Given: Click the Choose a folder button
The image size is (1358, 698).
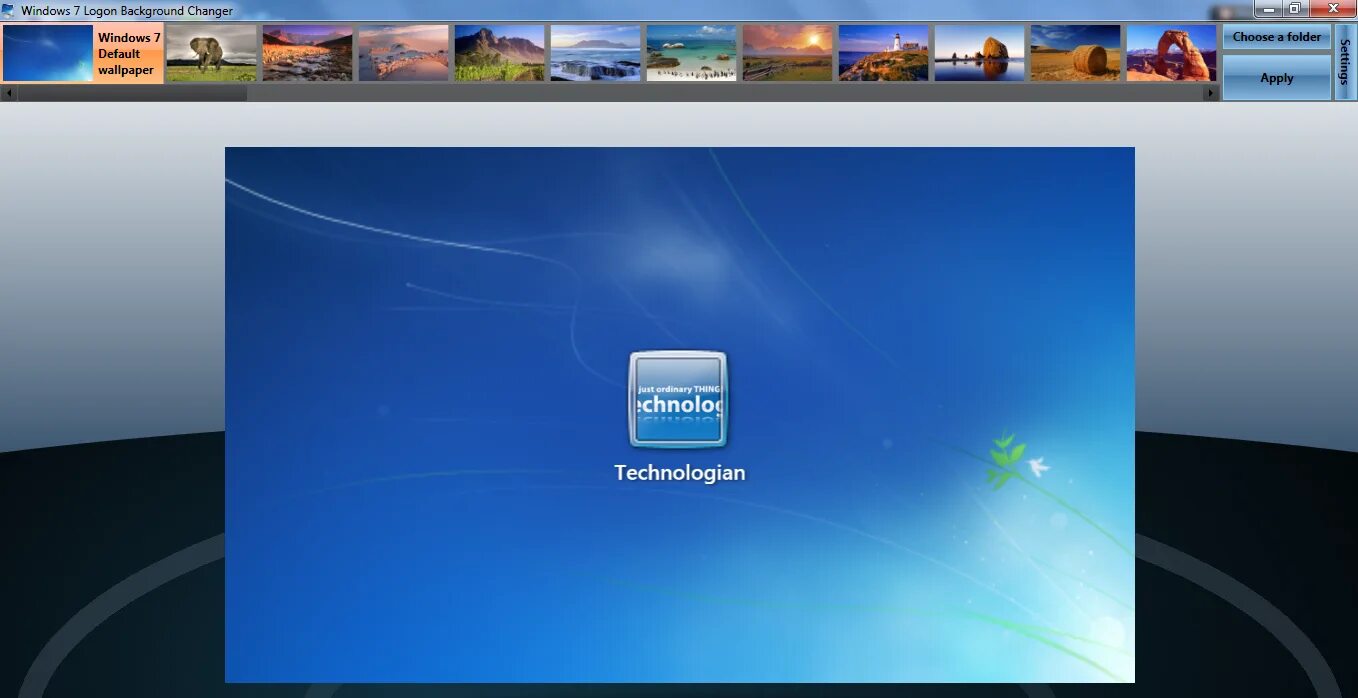Looking at the screenshot, I should point(1277,37).
